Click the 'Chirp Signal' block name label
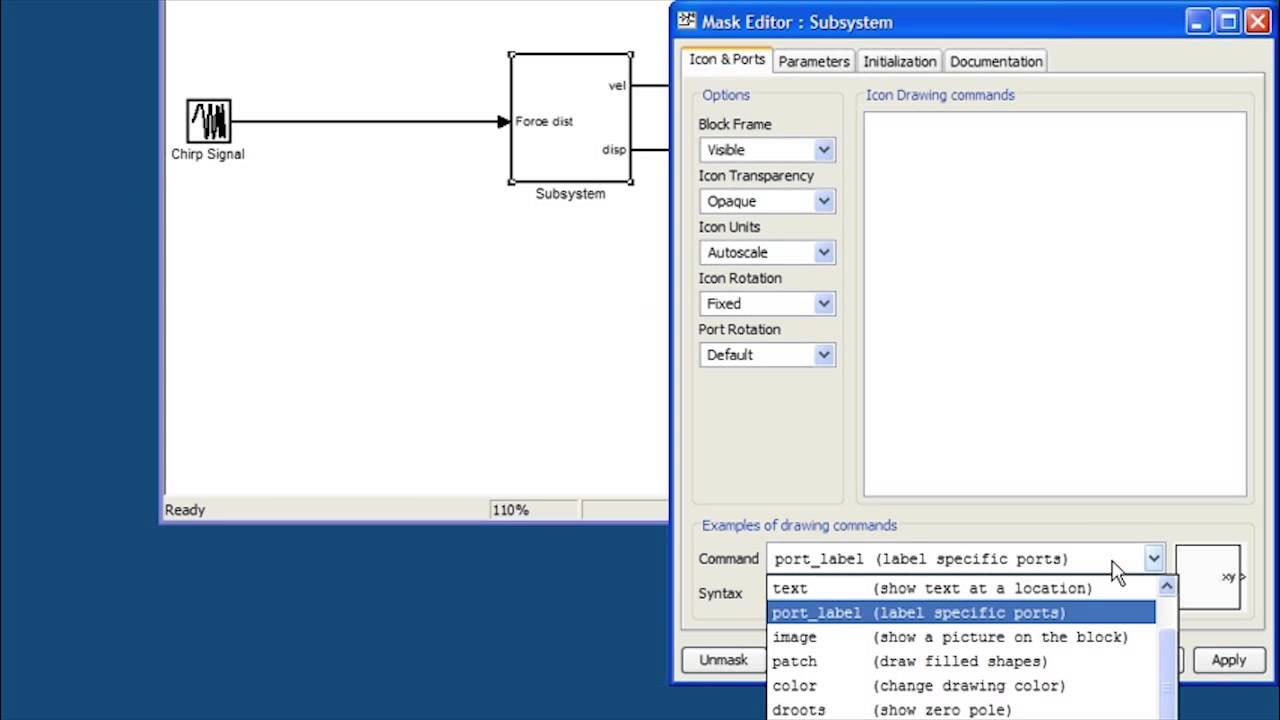Screen dimensions: 1280x720 click(208, 154)
